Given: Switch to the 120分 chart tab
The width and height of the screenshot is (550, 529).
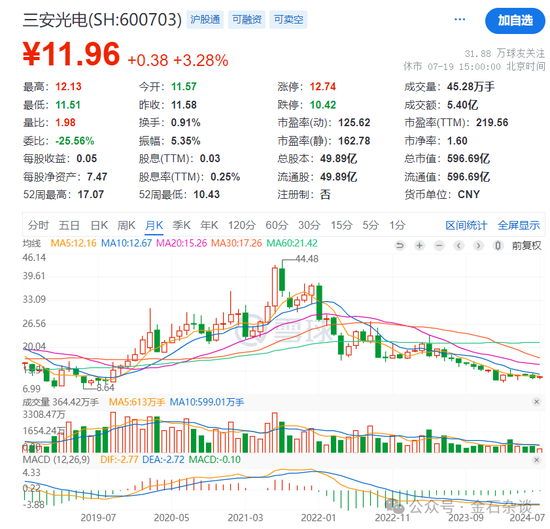Looking at the screenshot, I should click(x=242, y=225).
